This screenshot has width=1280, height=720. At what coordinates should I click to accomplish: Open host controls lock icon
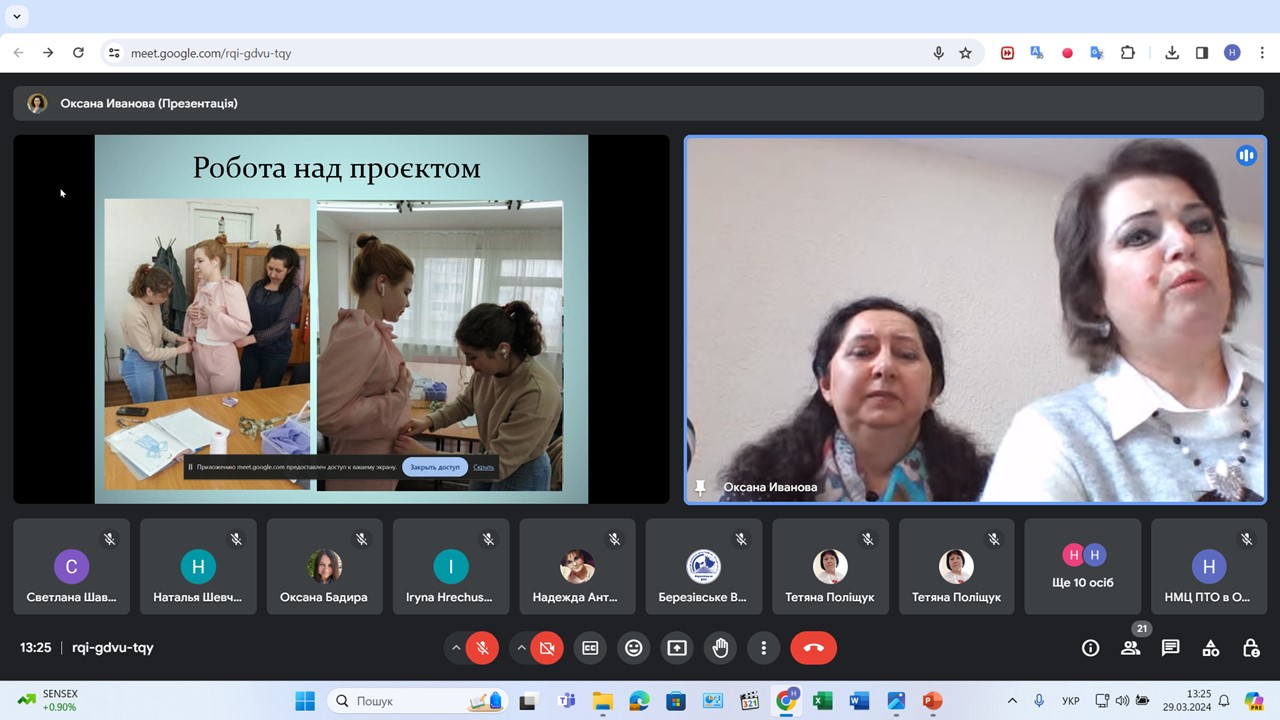(1250, 648)
